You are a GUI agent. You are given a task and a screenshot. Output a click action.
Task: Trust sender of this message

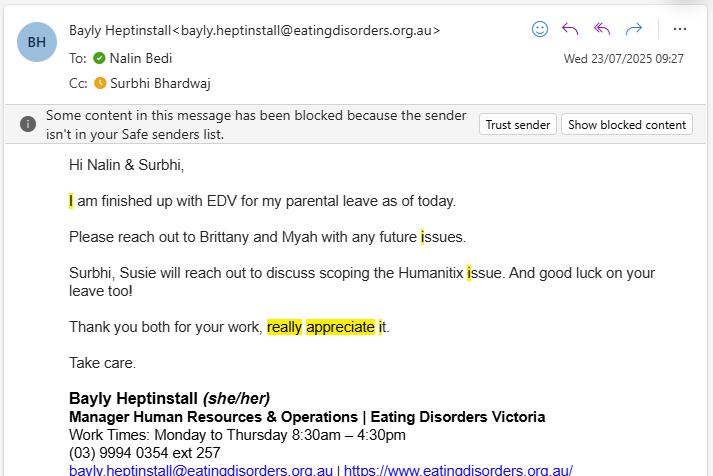(517, 124)
